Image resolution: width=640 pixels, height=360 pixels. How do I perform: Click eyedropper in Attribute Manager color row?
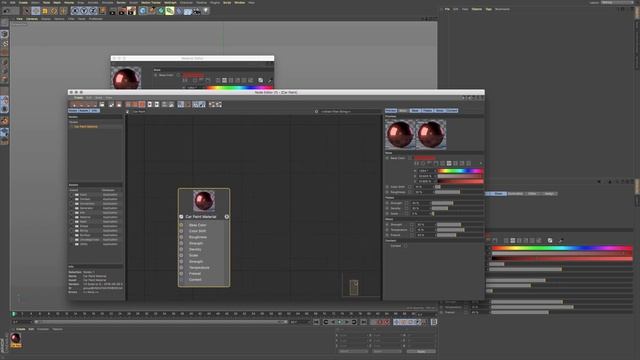click(560, 240)
